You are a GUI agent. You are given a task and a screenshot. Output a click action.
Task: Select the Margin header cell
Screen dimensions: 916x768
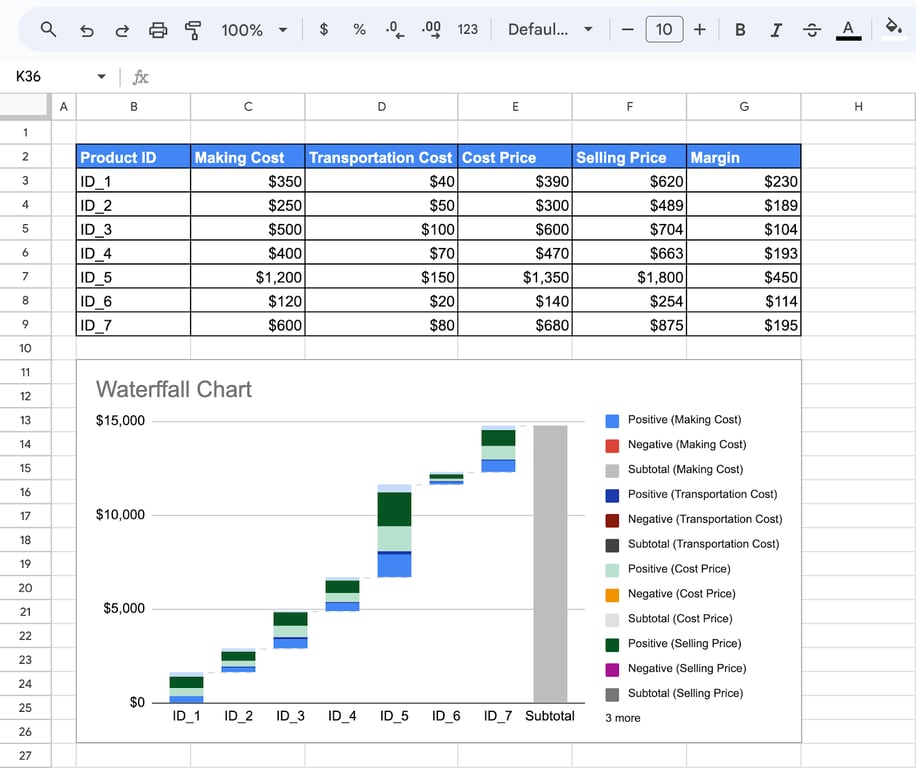pyautogui.click(x=744, y=157)
